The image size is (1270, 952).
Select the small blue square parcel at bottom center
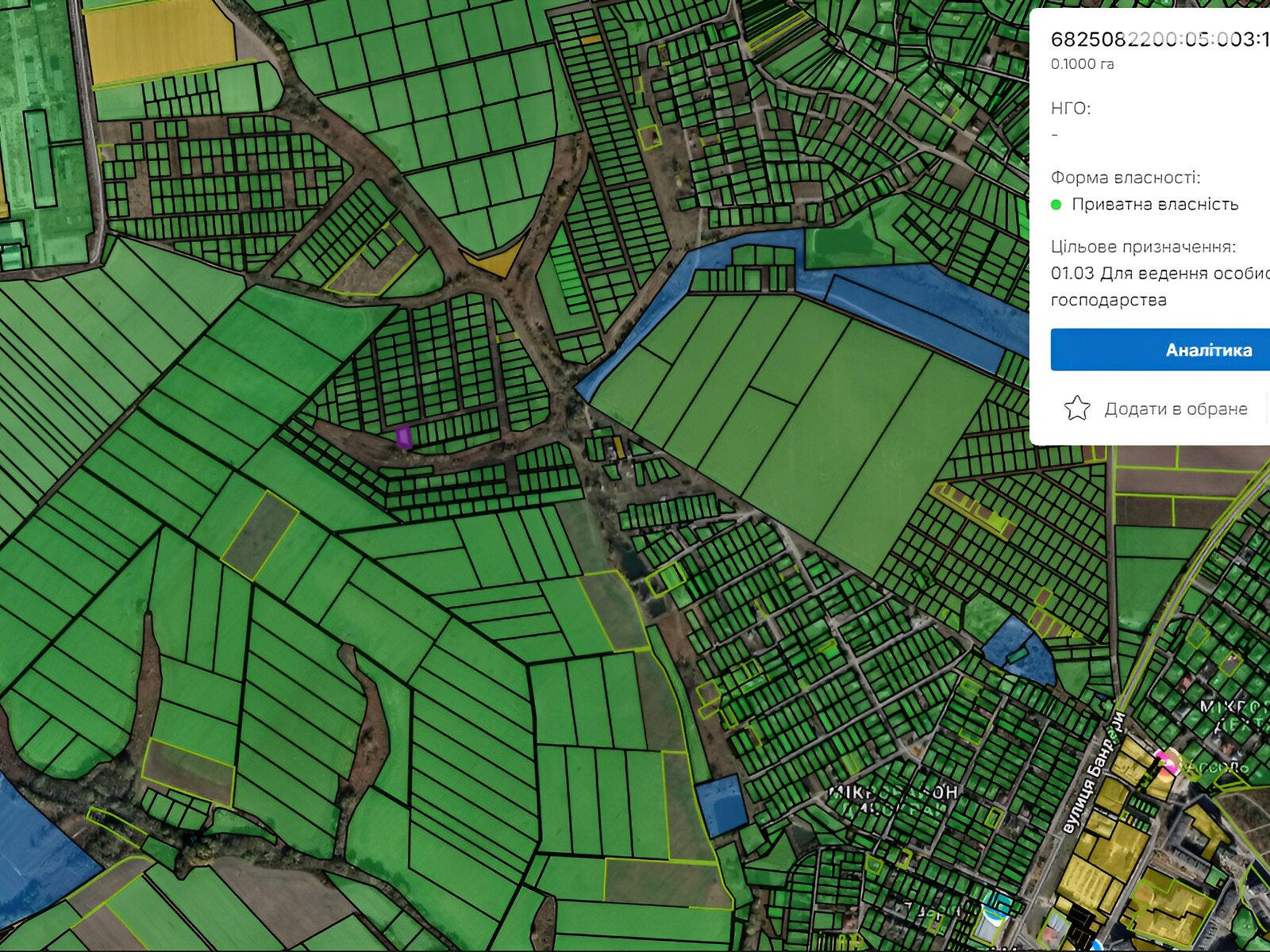pyautogui.click(x=722, y=806)
